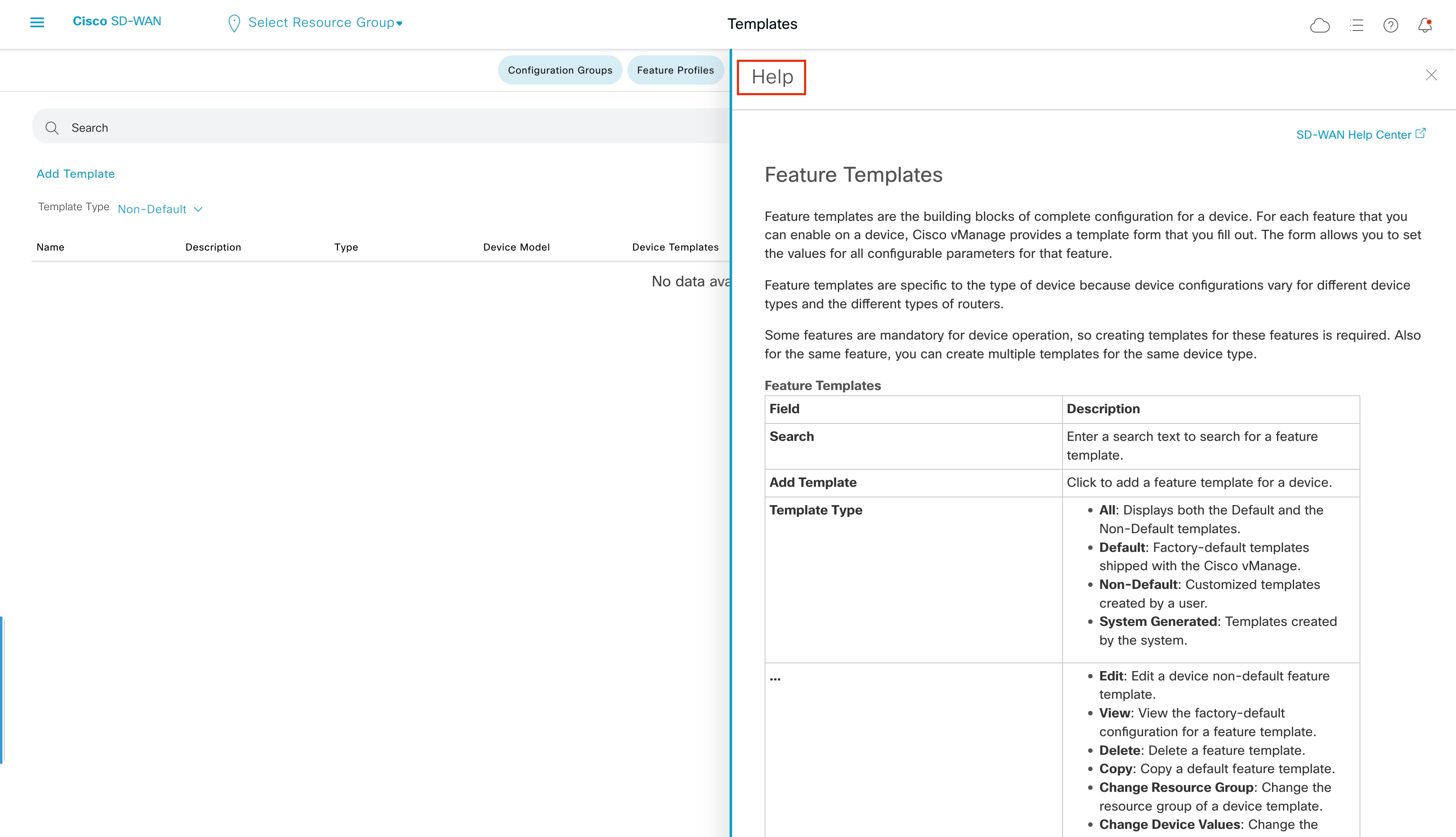Image resolution: width=1456 pixels, height=837 pixels.
Task: Click the external link icon beside SD-WAN Help Center
Action: pyautogui.click(x=1421, y=133)
